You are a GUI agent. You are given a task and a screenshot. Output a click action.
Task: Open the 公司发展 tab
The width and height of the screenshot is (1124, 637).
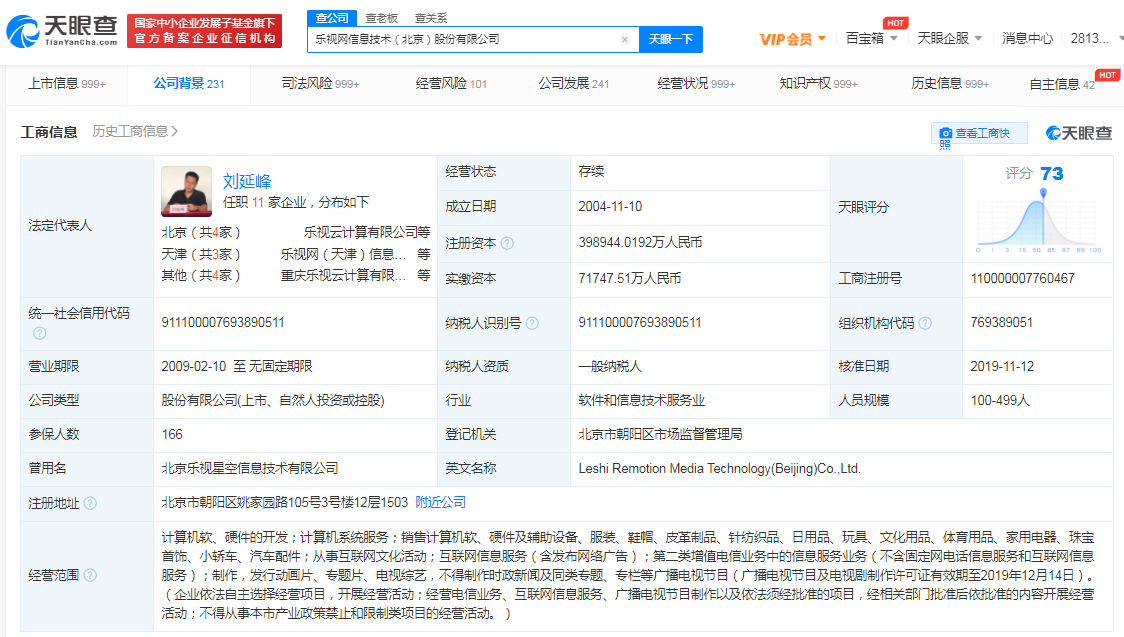click(x=573, y=84)
